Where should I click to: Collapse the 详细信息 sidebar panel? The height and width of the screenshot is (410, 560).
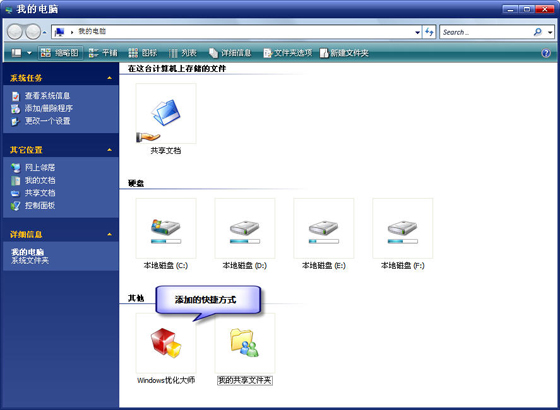[110, 234]
